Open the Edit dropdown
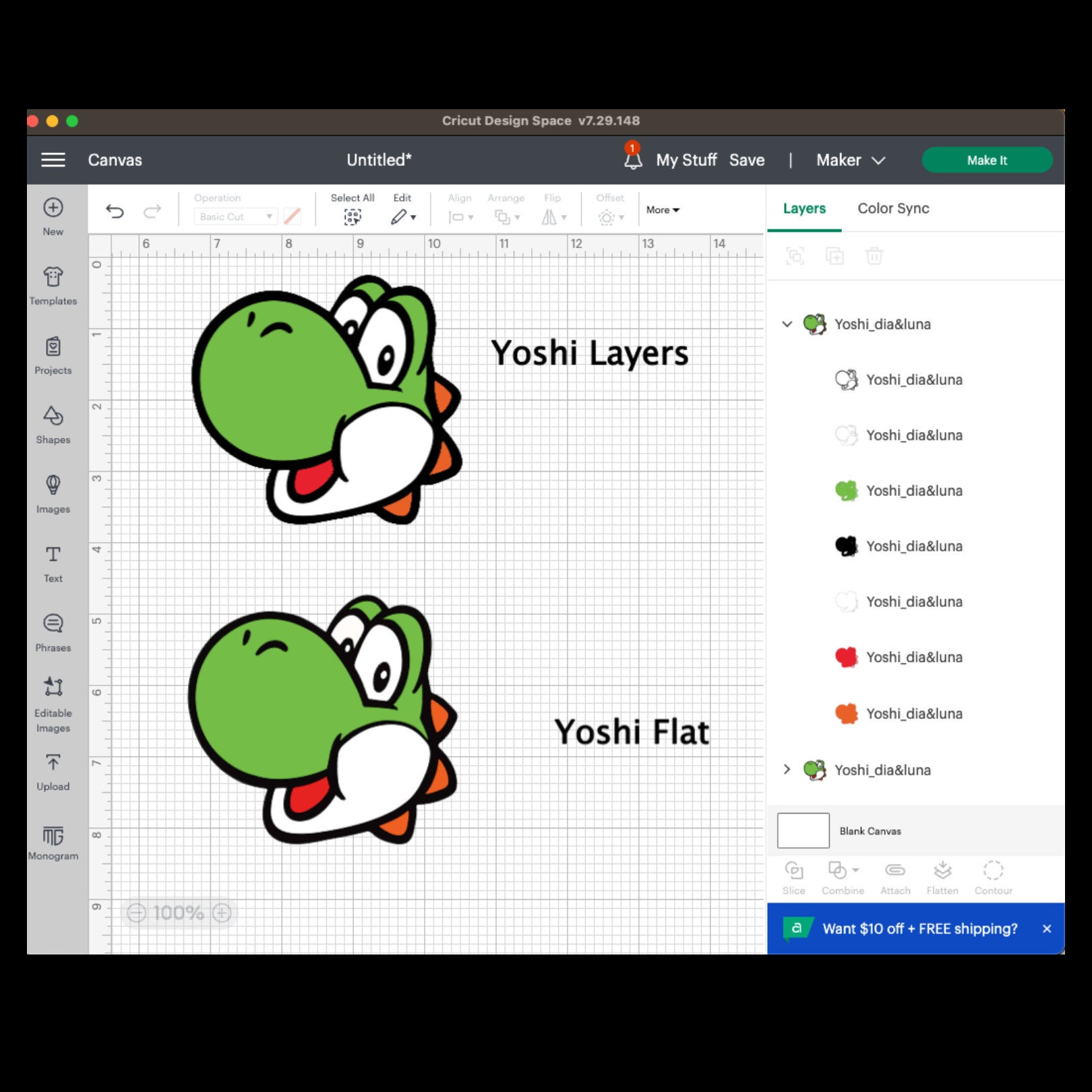The width and height of the screenshot is (1092, 1092). [403, 216]
